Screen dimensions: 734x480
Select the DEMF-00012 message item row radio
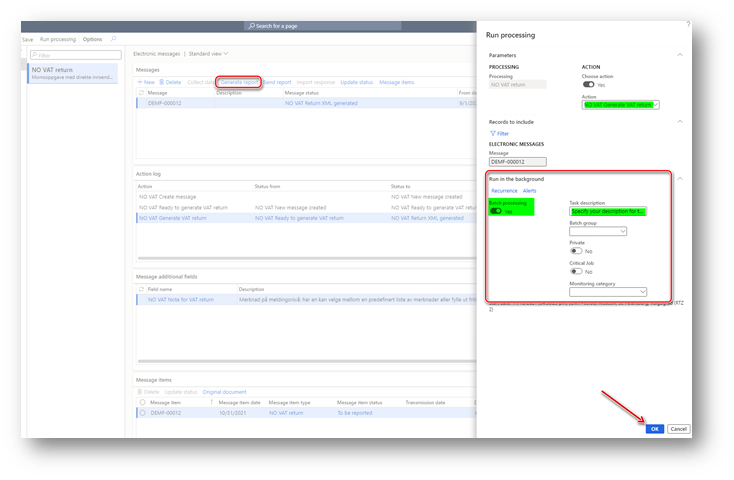click(143, 413)
